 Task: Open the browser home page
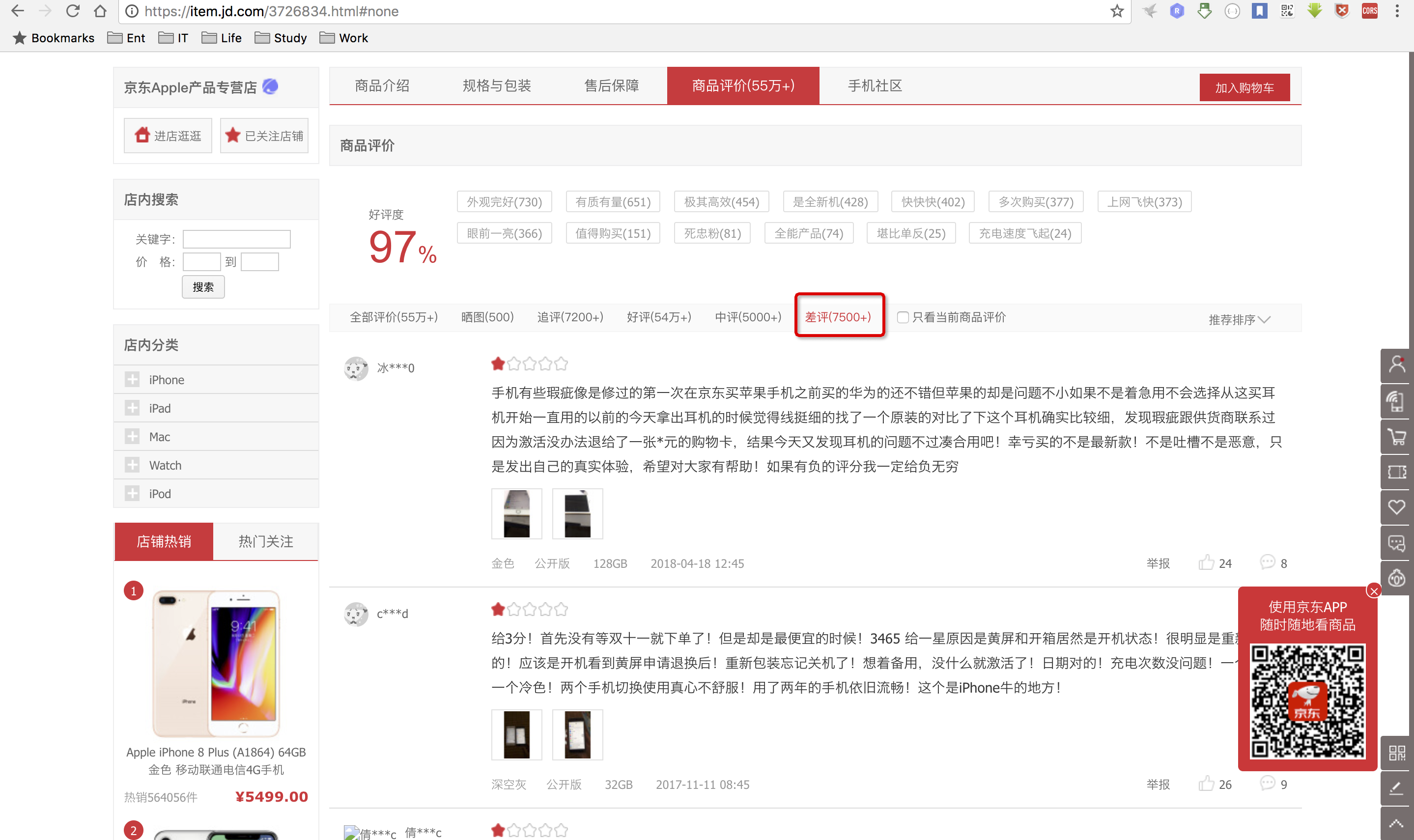(x=100, y=11)
